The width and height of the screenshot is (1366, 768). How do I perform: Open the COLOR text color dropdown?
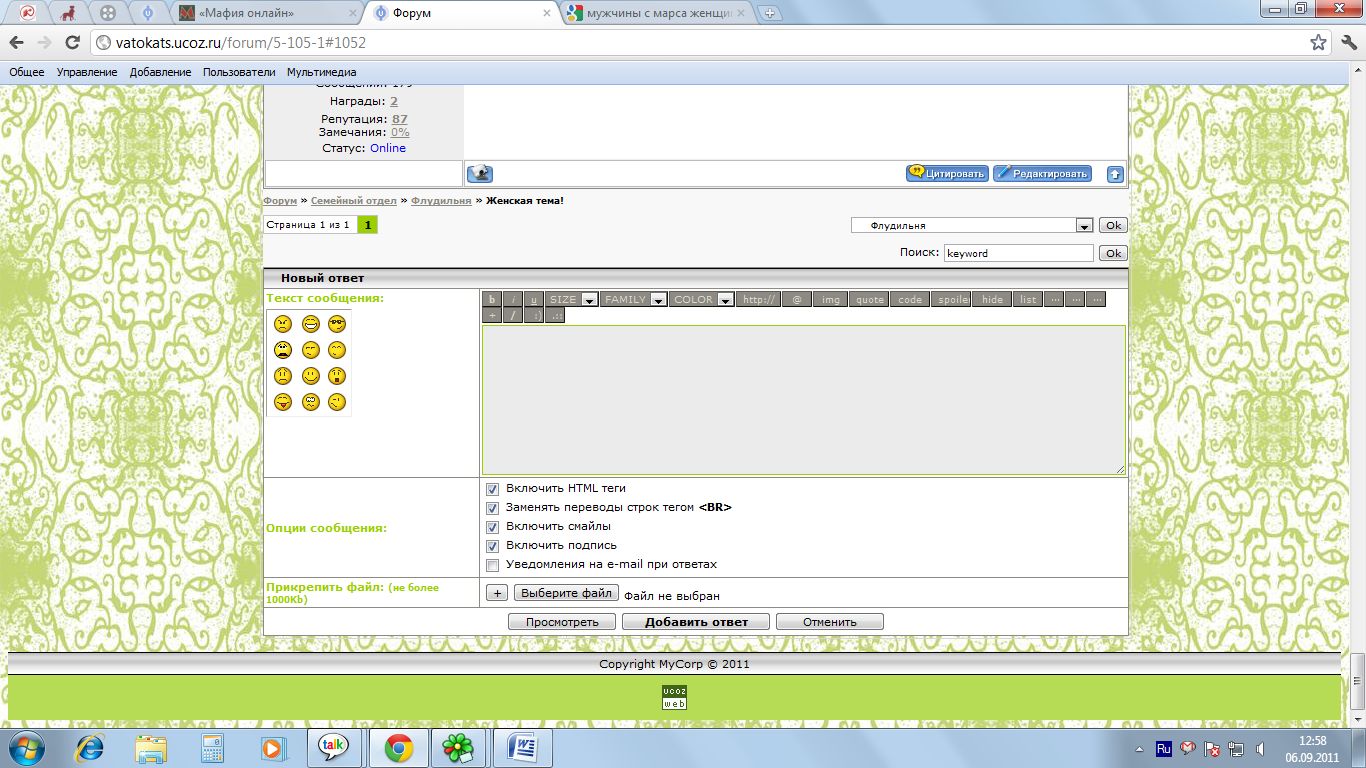point(702,299)
